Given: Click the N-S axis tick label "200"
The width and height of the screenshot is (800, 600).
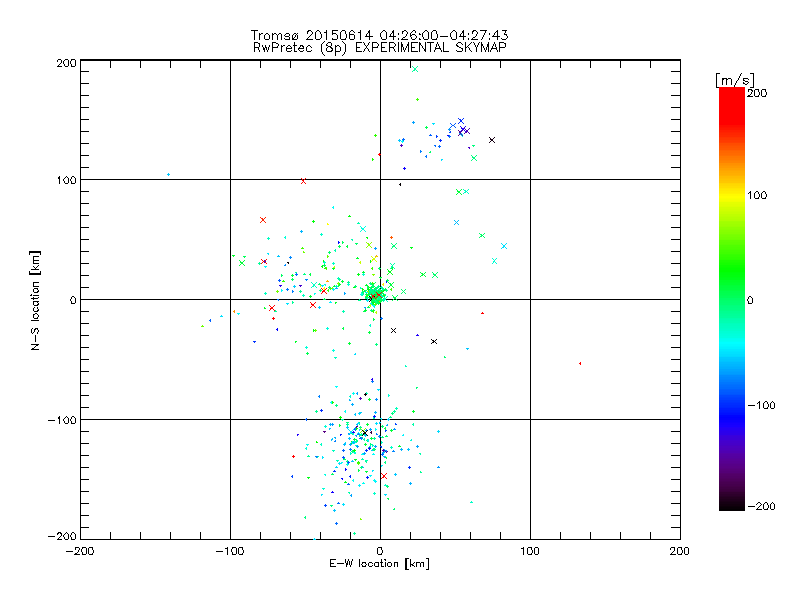Looking at the screenshot, I should pos(66,63).
